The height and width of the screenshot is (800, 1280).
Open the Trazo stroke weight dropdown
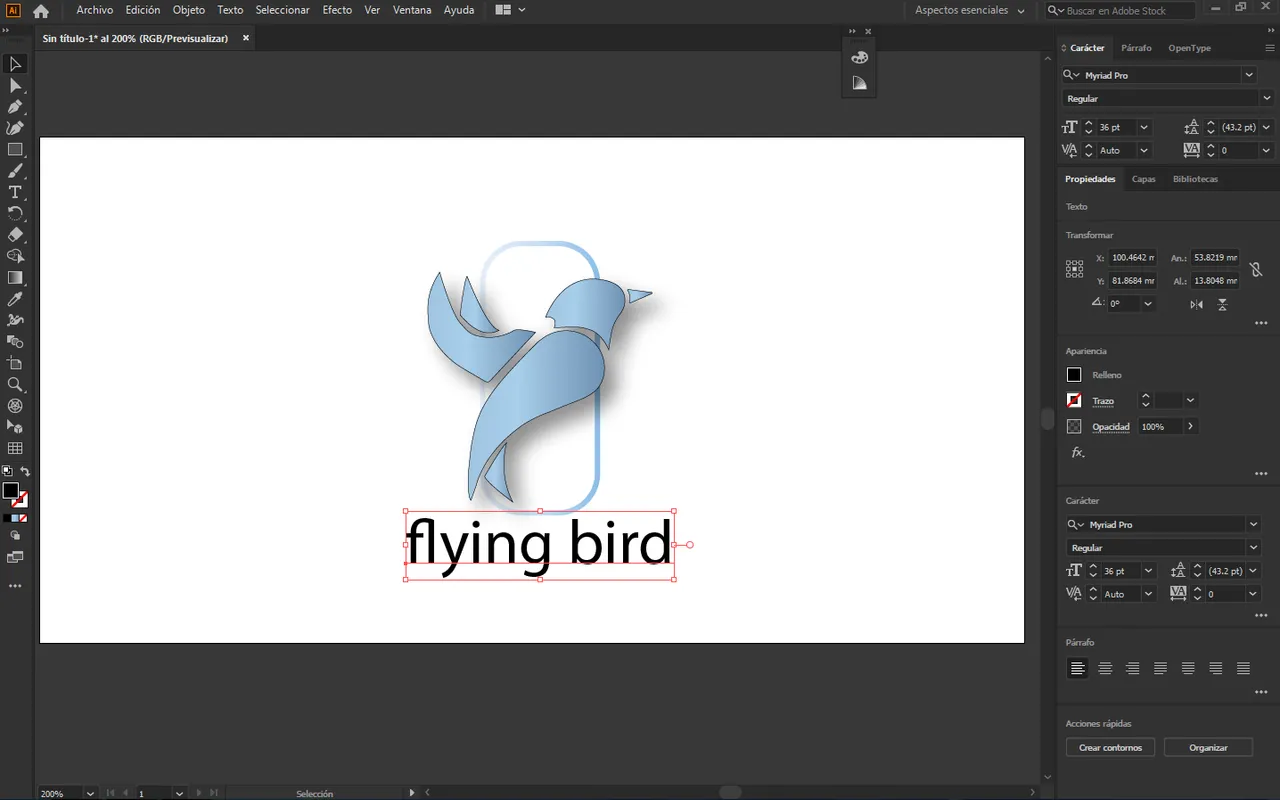pyautogui.click(x=1190, y=401)
